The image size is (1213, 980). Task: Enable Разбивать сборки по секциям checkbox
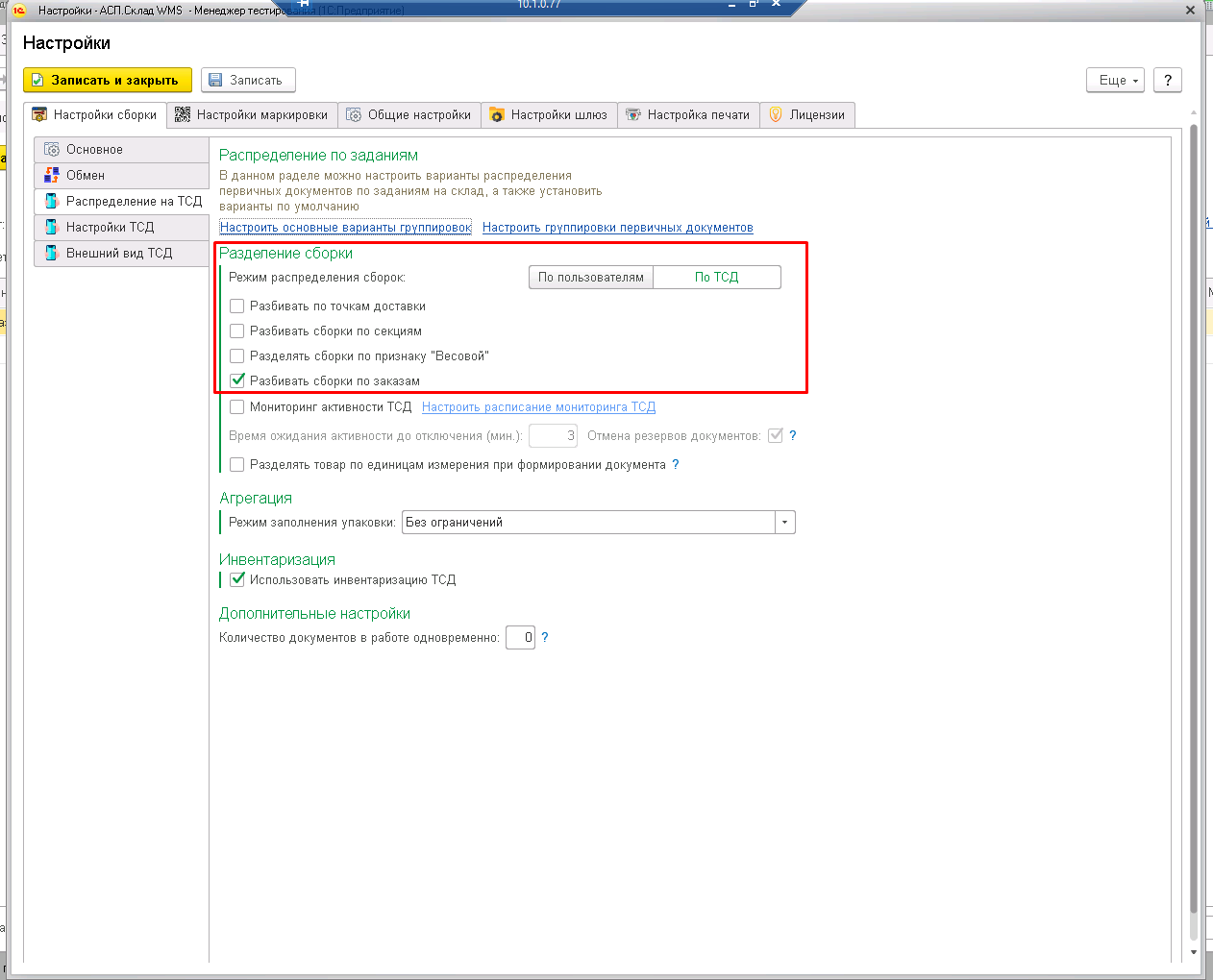[237, 331]
